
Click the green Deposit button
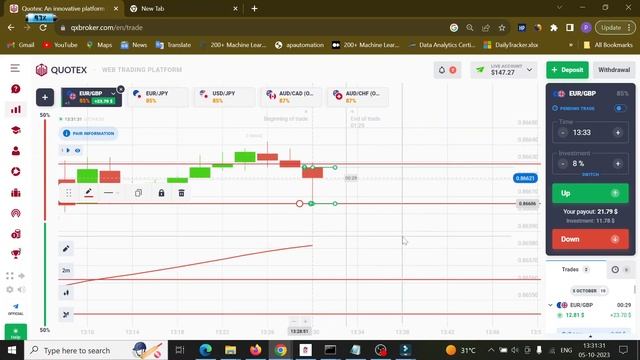[567, 70]
